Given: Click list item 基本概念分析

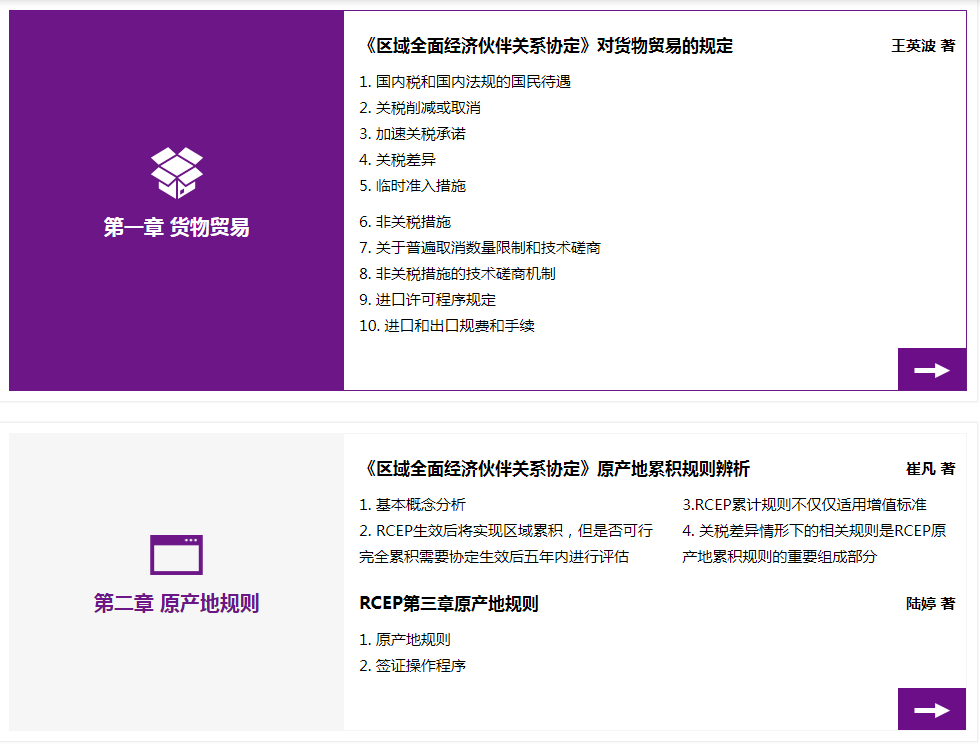Looking at the screenshot, I should tap(412, 505).
